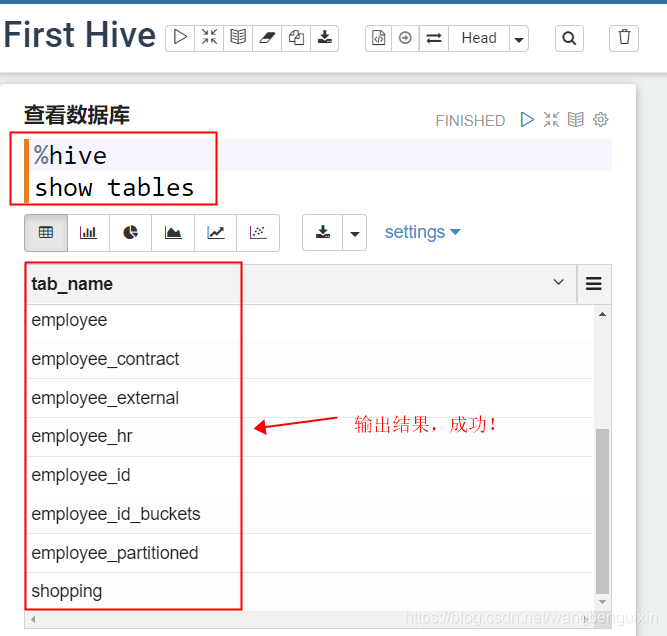Sort by the tab_name column header
The image size is (667, 636).
(x=72, y=284)
